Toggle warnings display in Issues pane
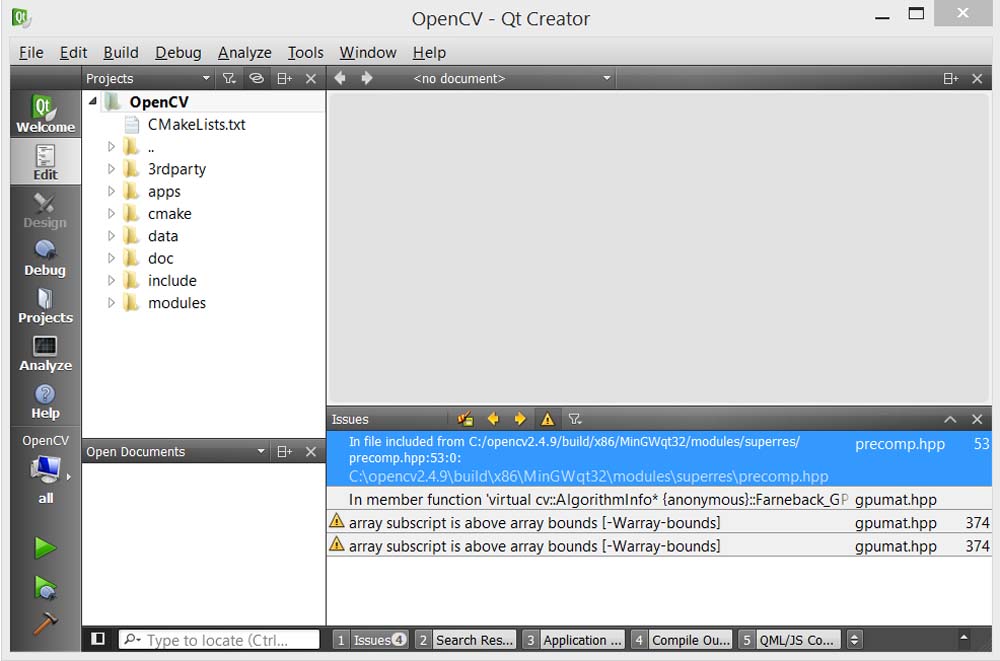The width and height of the screenshot is (1000, 661). (x=547, y=419)
